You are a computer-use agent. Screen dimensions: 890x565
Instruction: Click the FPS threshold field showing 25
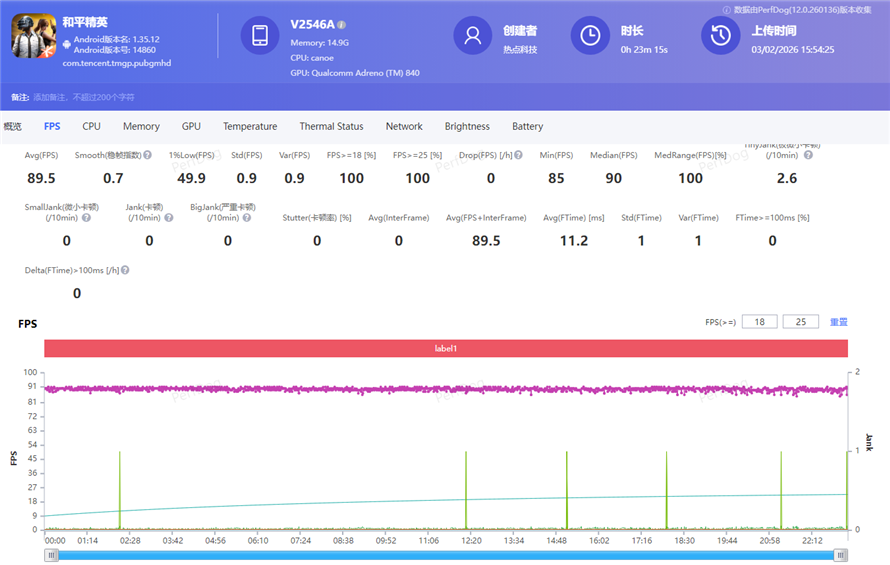click(x=800, y=322)
